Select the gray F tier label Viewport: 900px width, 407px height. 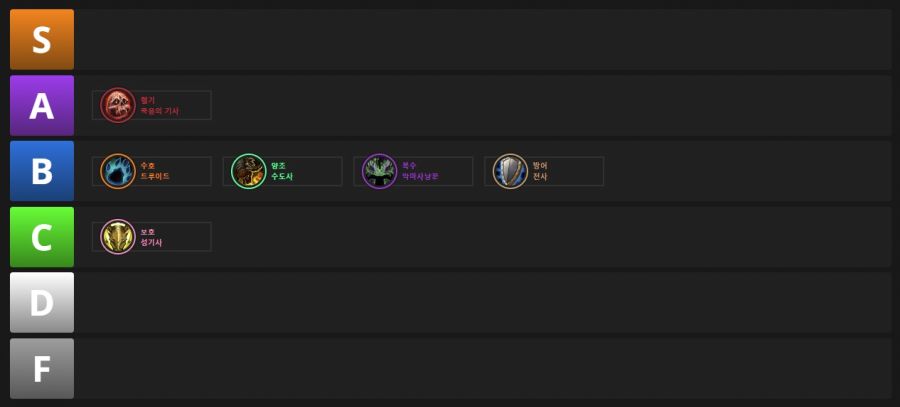click(x=42, y=369)
